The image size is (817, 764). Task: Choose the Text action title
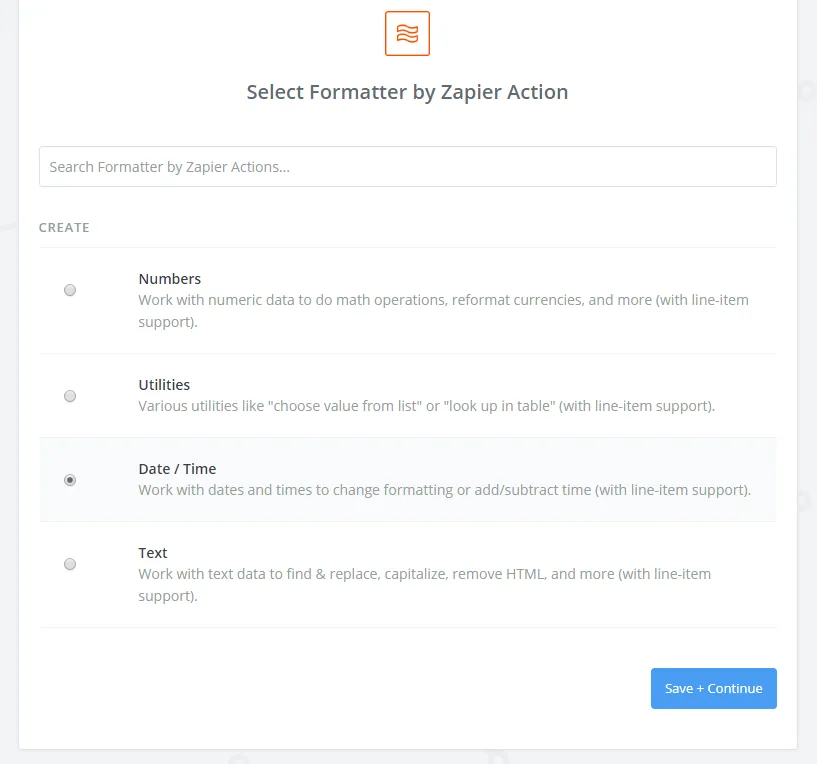(153, 553)
